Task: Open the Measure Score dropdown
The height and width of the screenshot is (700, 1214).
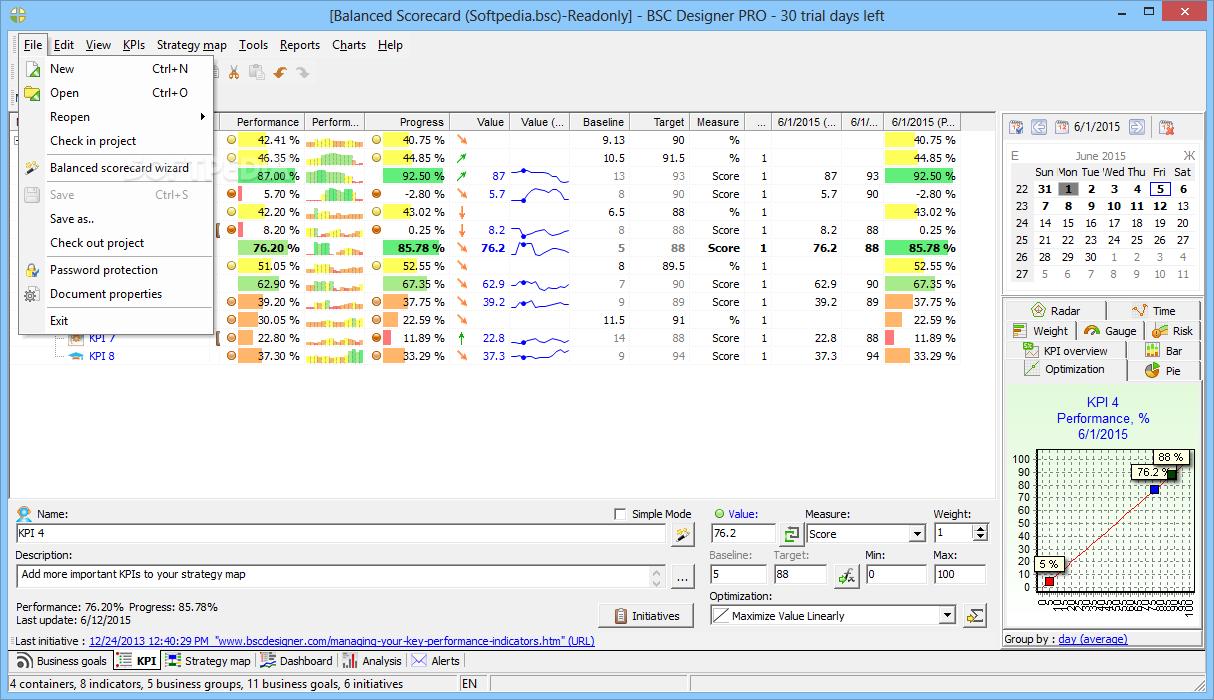Action: (x=917, y=534)
